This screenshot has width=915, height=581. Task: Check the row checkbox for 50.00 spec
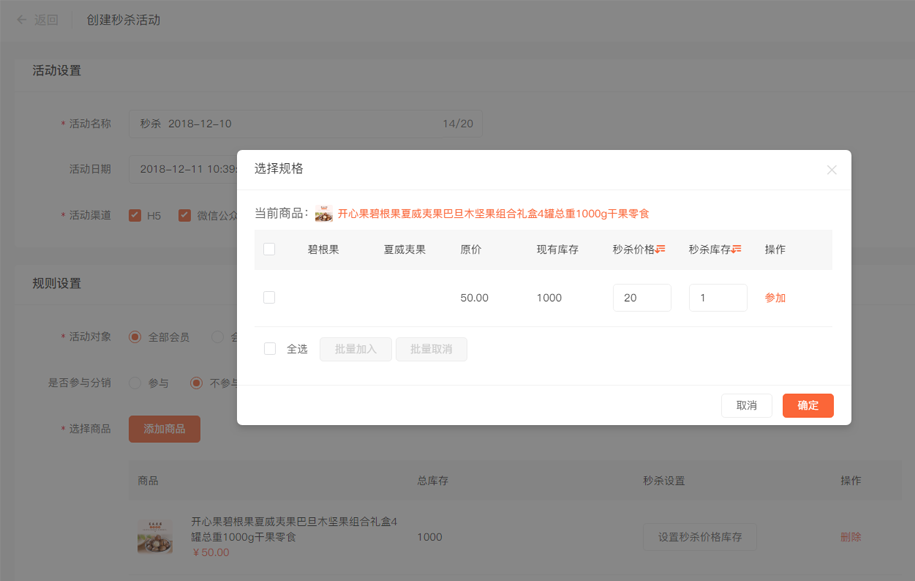pos(269,298)
